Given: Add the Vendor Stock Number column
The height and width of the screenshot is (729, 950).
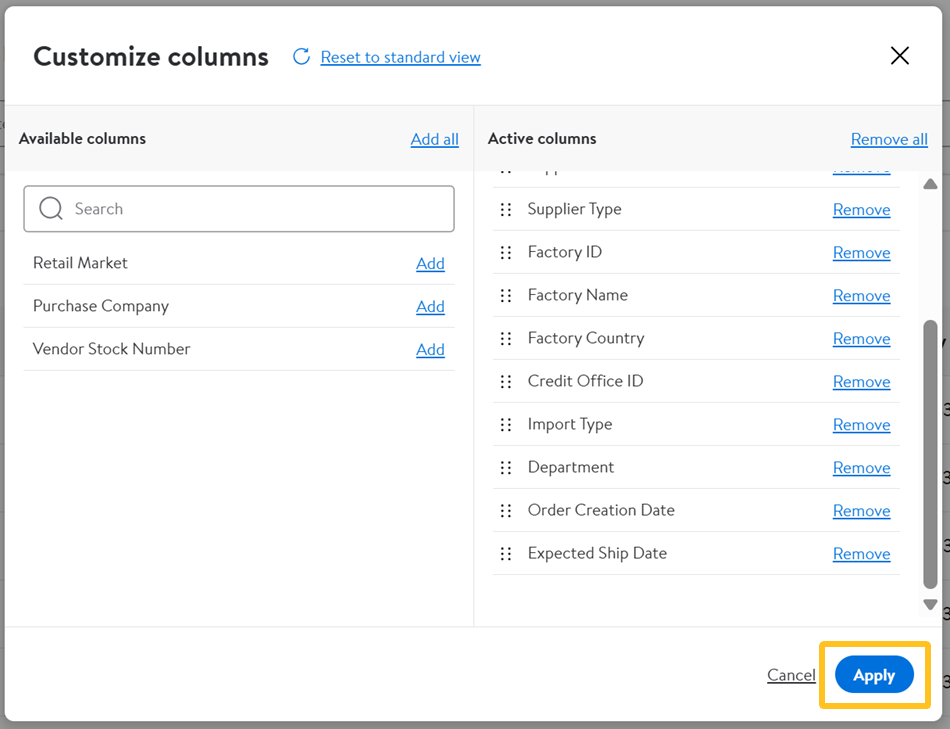Looking at the screenshot, I should 430,350.
